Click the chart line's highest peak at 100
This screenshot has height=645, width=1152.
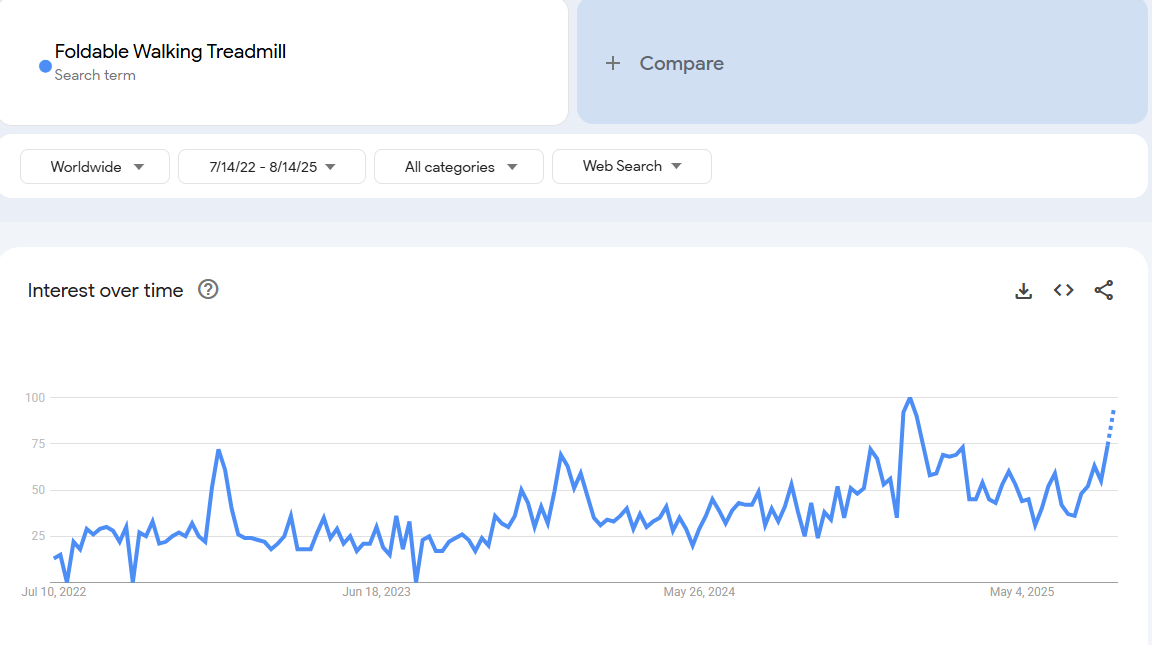[x=909, y=398]
